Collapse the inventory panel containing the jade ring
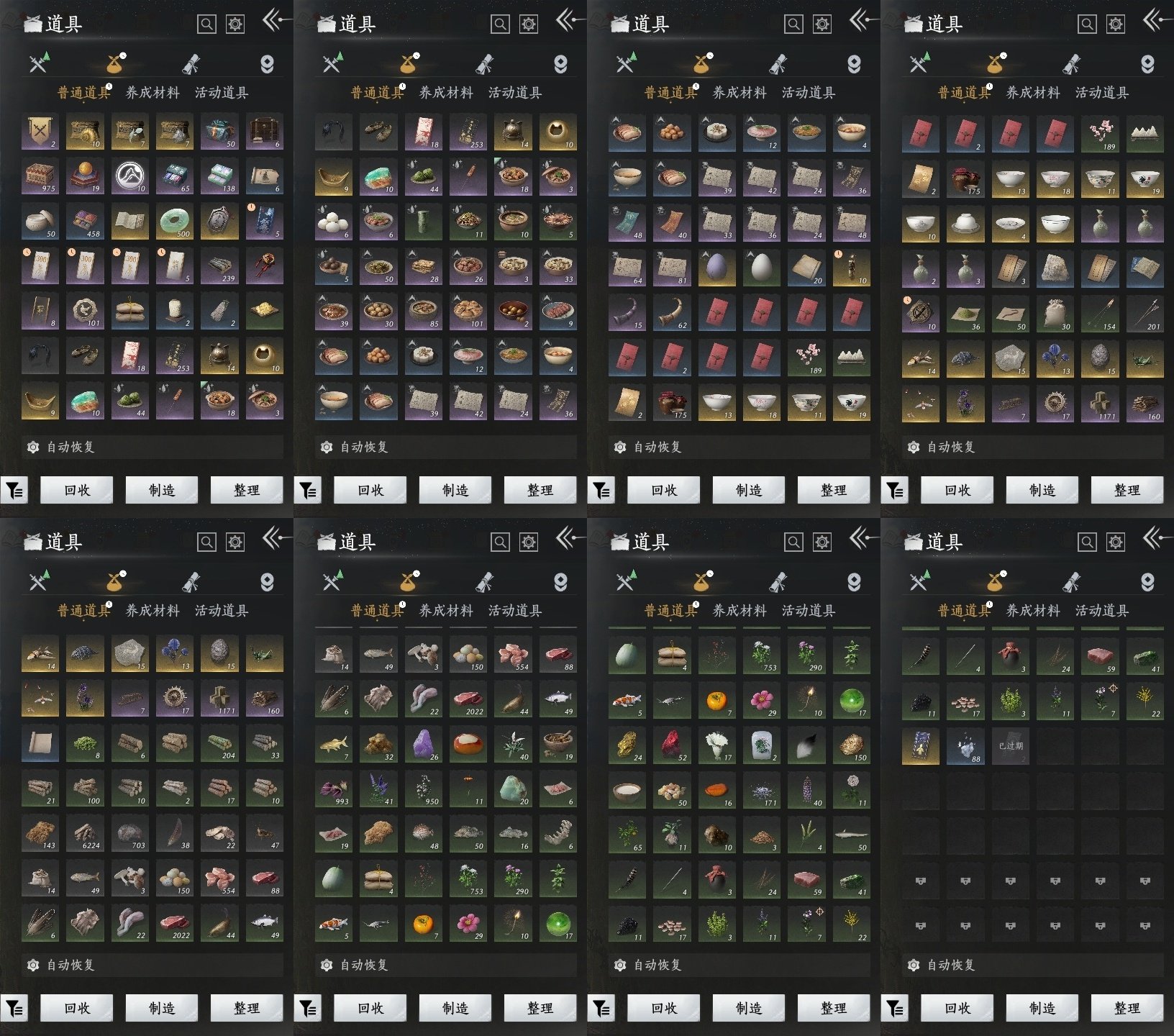The width and height of the screenshot is (1174, 1036). (x=273, y=21)
